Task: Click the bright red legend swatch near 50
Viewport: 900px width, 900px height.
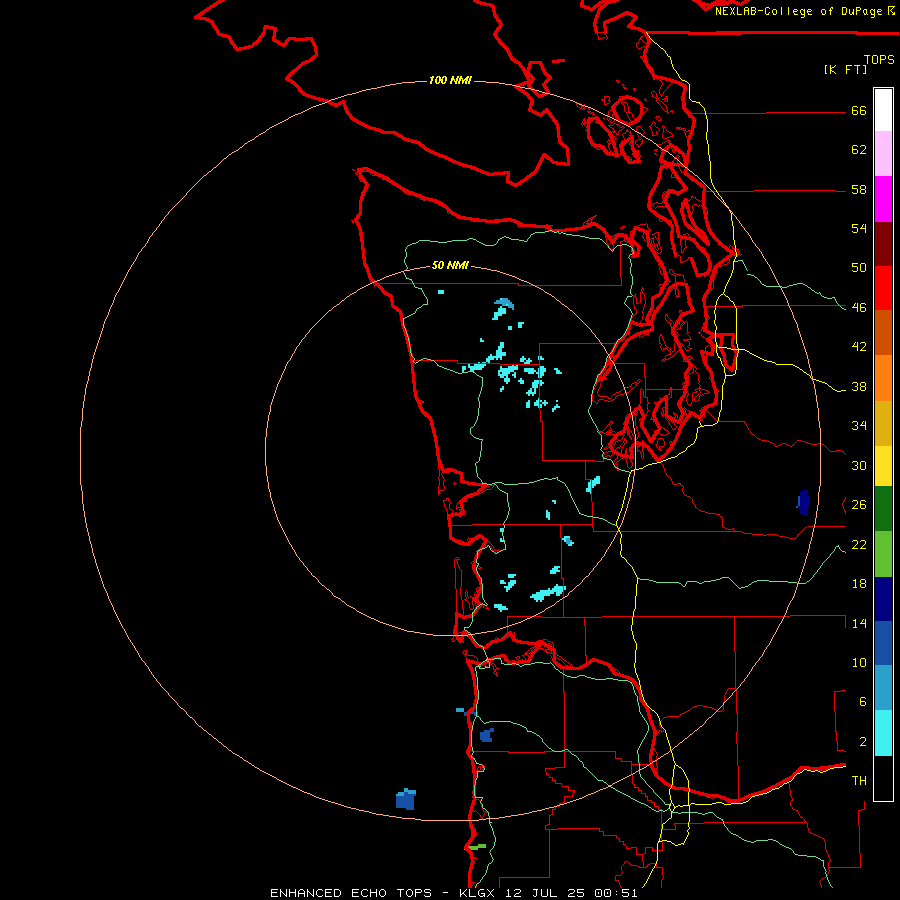Action: point(883,288)
